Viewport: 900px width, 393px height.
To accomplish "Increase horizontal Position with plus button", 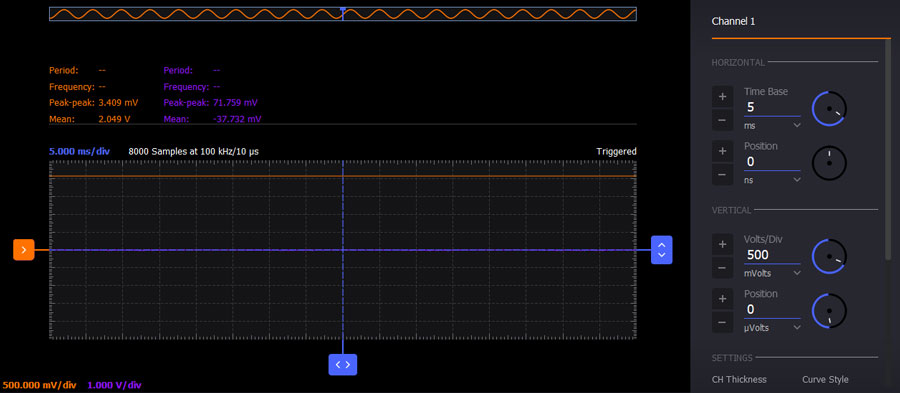I will [722, 151].
